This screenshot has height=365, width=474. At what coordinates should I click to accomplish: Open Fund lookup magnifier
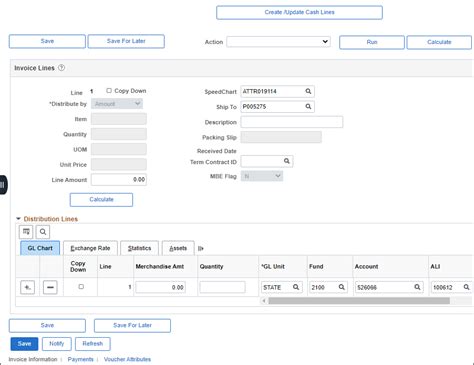coord(342,287)
